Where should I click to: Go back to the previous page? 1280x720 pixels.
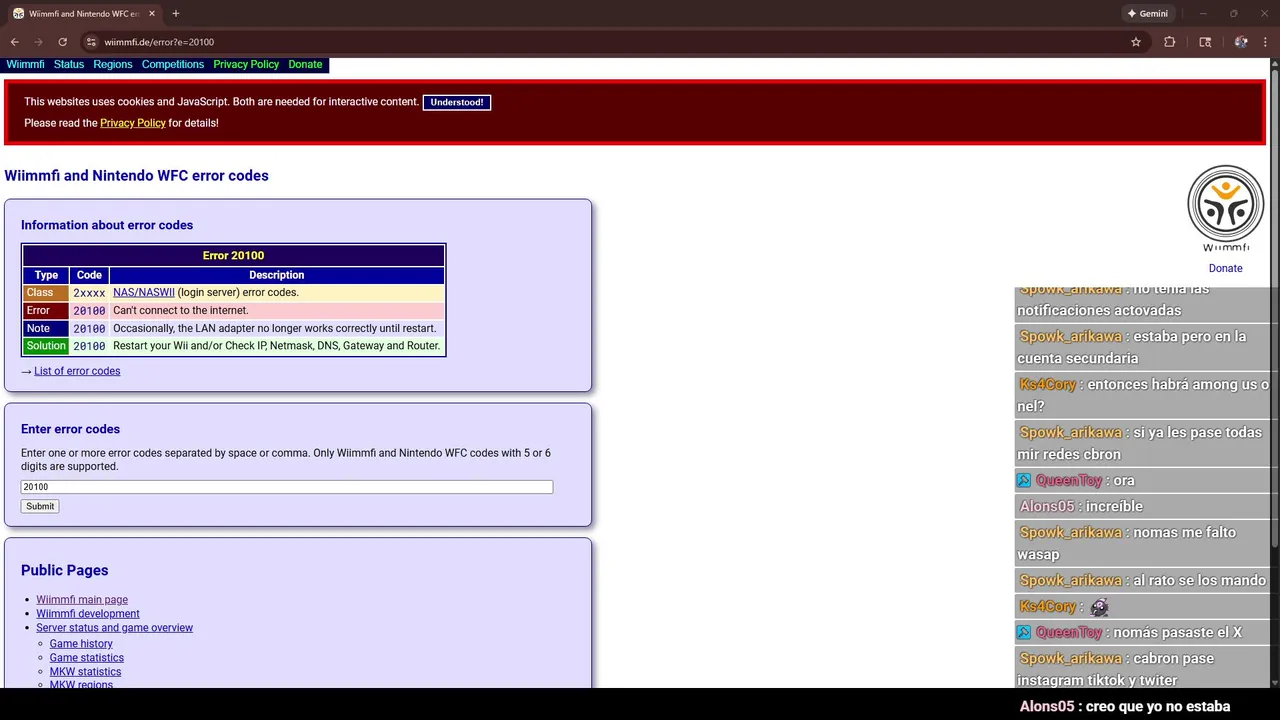[x=14, y=42]
